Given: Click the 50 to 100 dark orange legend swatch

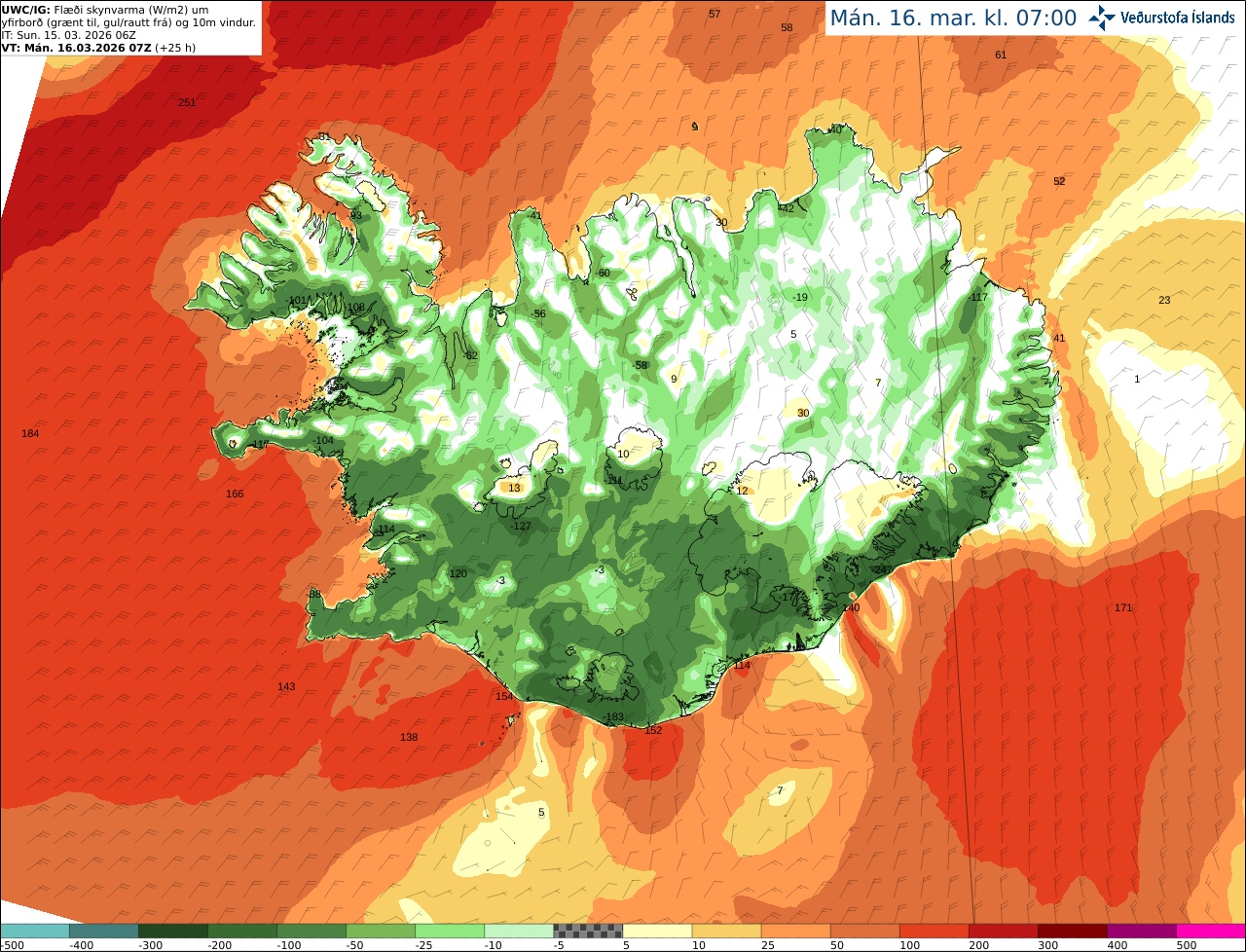Looking at the screenshot, I should [x=864, y=932].
